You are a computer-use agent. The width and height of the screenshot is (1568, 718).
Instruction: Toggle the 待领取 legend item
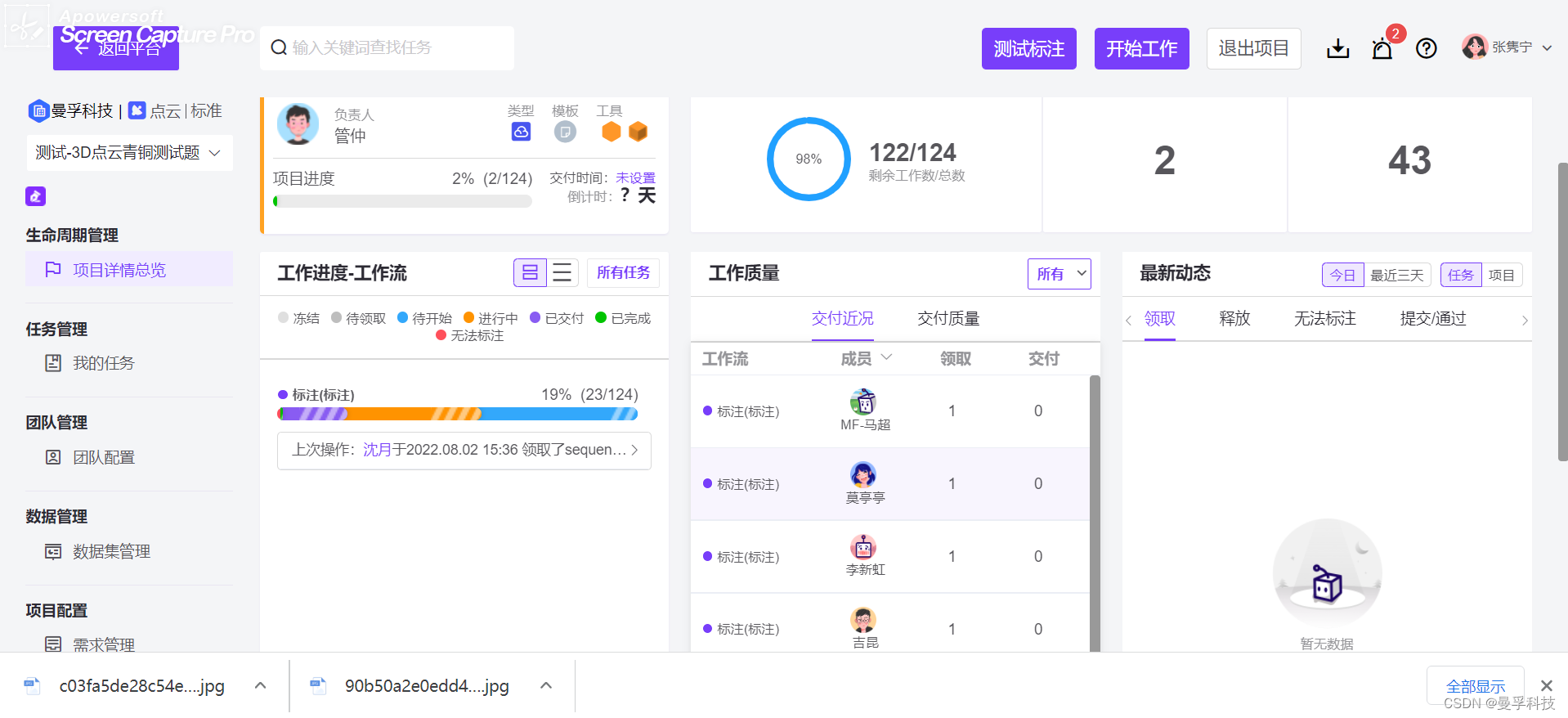[x=358, y=318]
